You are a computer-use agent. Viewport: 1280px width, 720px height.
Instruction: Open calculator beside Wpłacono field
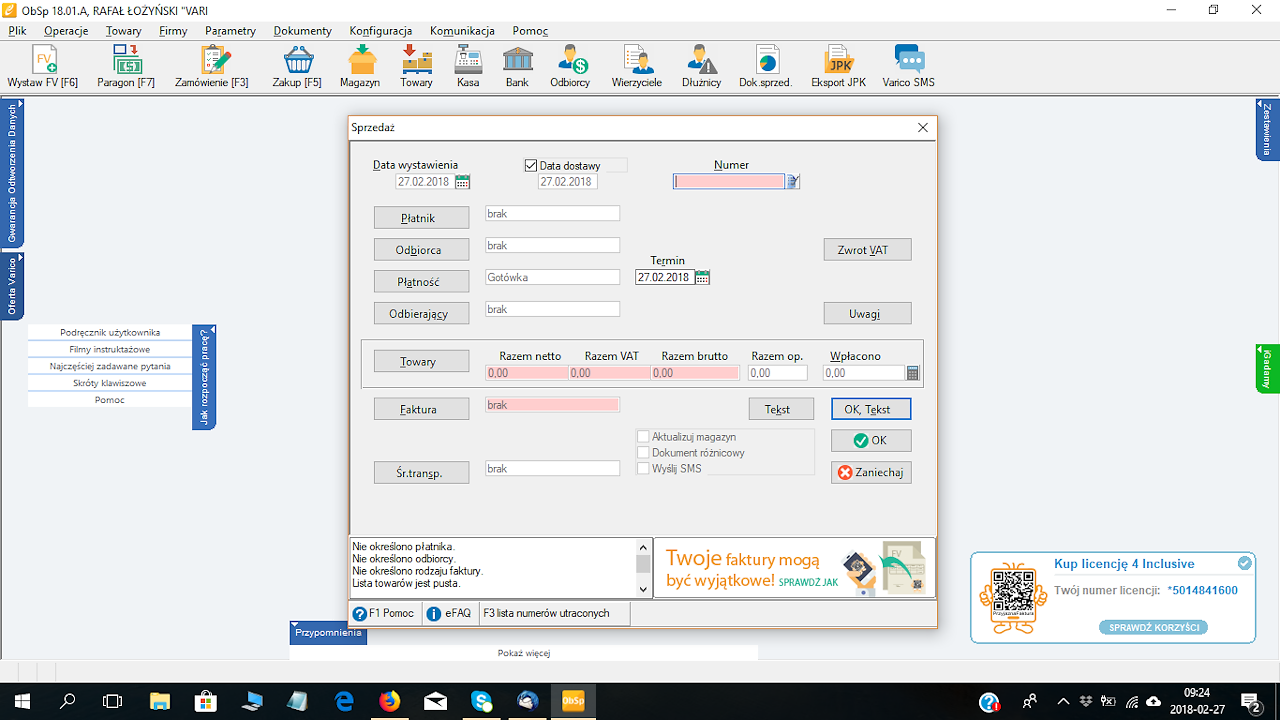click(x=913, y=373)
